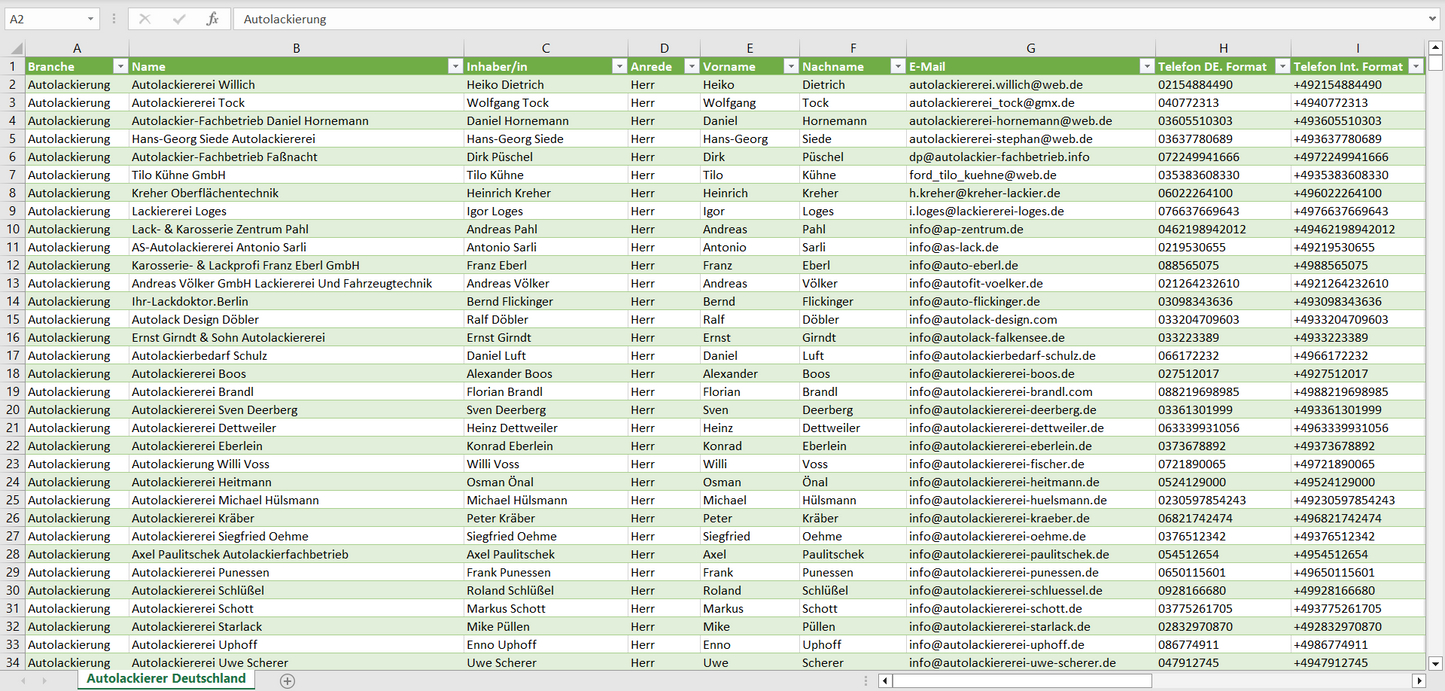The height and width of the screenshot is (691, 1445).
Task: Add a new sheet with plus icon
Action: (288, 680)
